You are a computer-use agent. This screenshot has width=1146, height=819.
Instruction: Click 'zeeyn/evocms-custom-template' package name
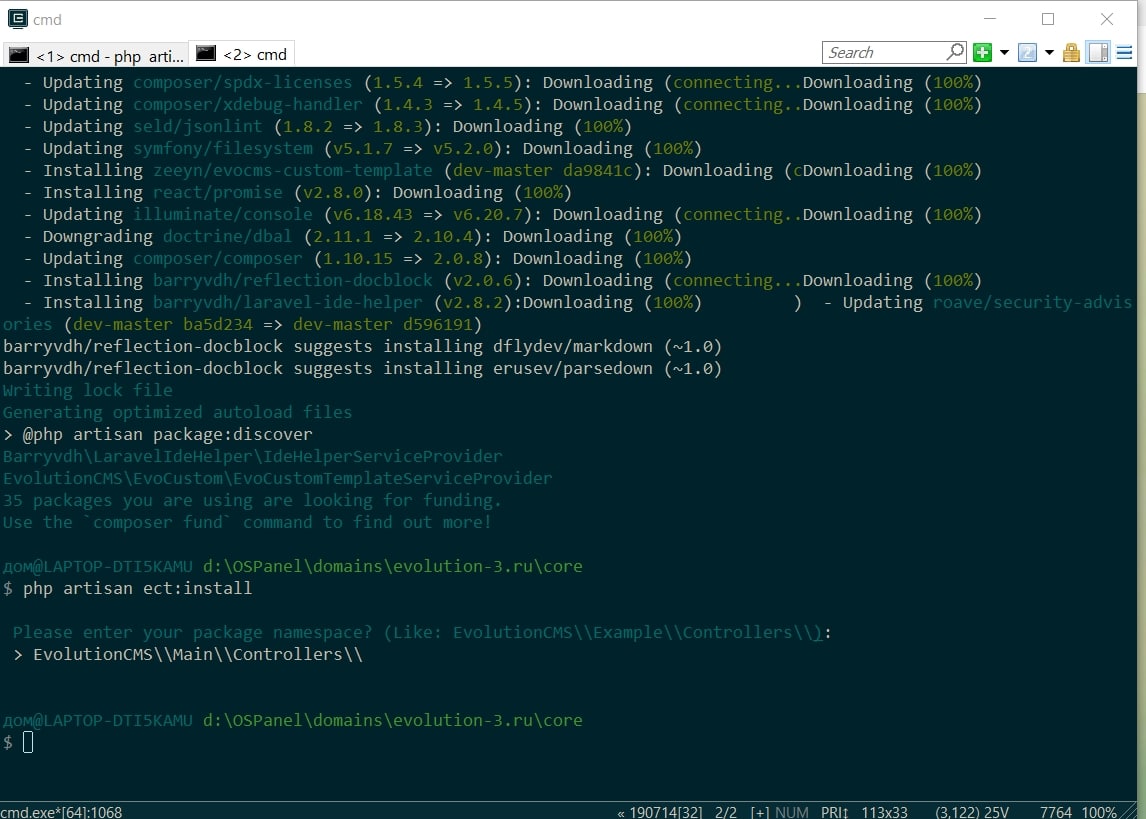(292, 170)
